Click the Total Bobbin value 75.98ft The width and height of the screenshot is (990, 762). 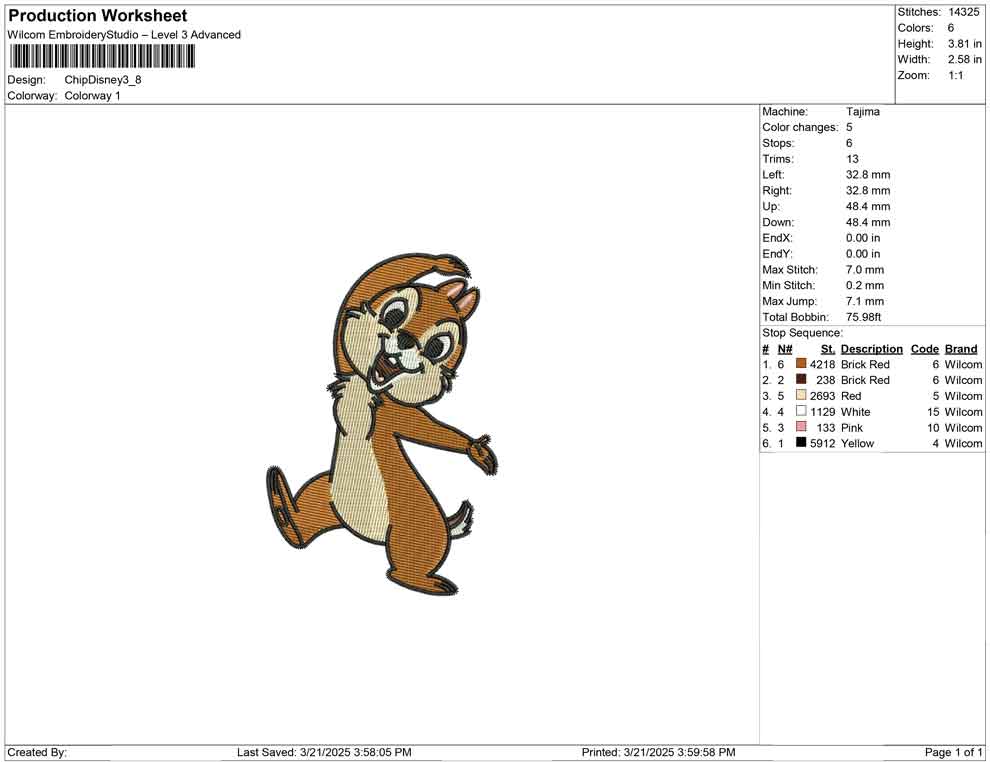(864, 316)
